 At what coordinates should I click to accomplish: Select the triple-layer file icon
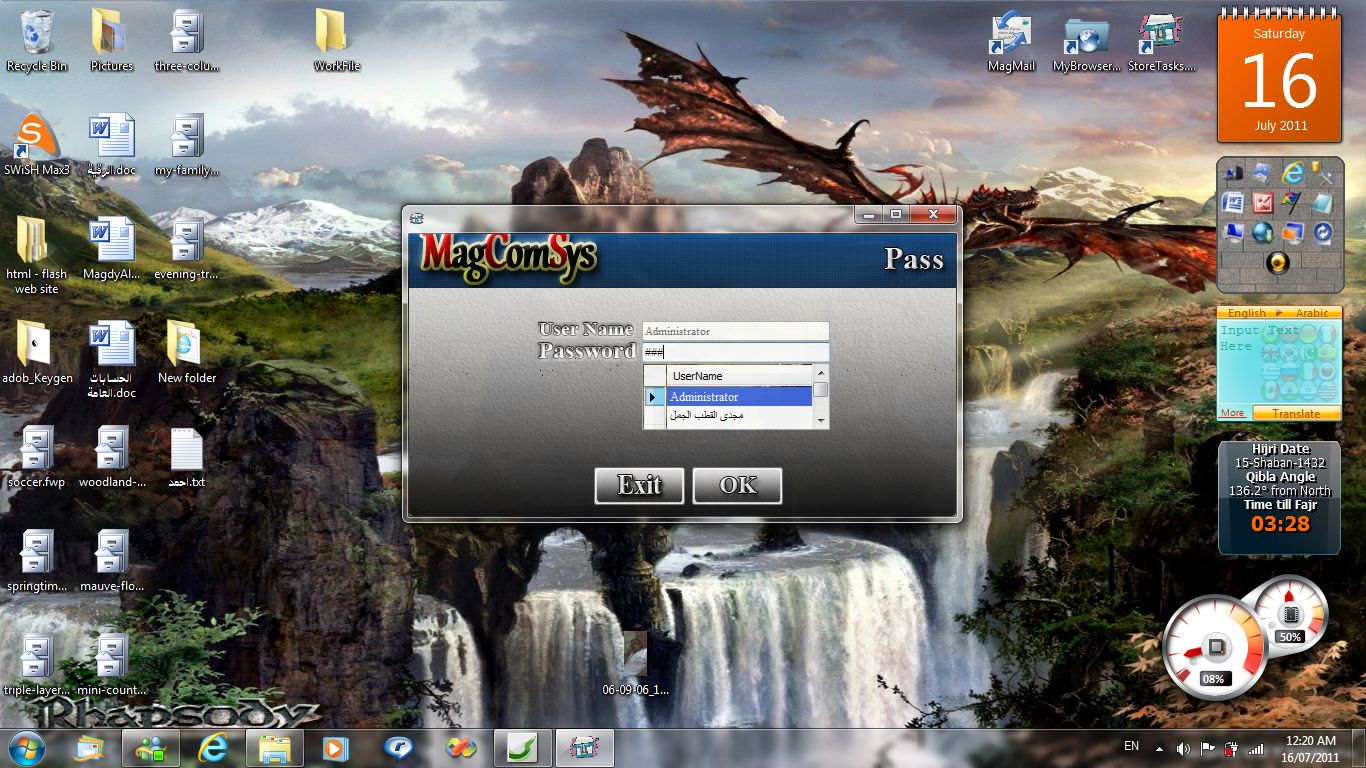(x=37, y=665)
